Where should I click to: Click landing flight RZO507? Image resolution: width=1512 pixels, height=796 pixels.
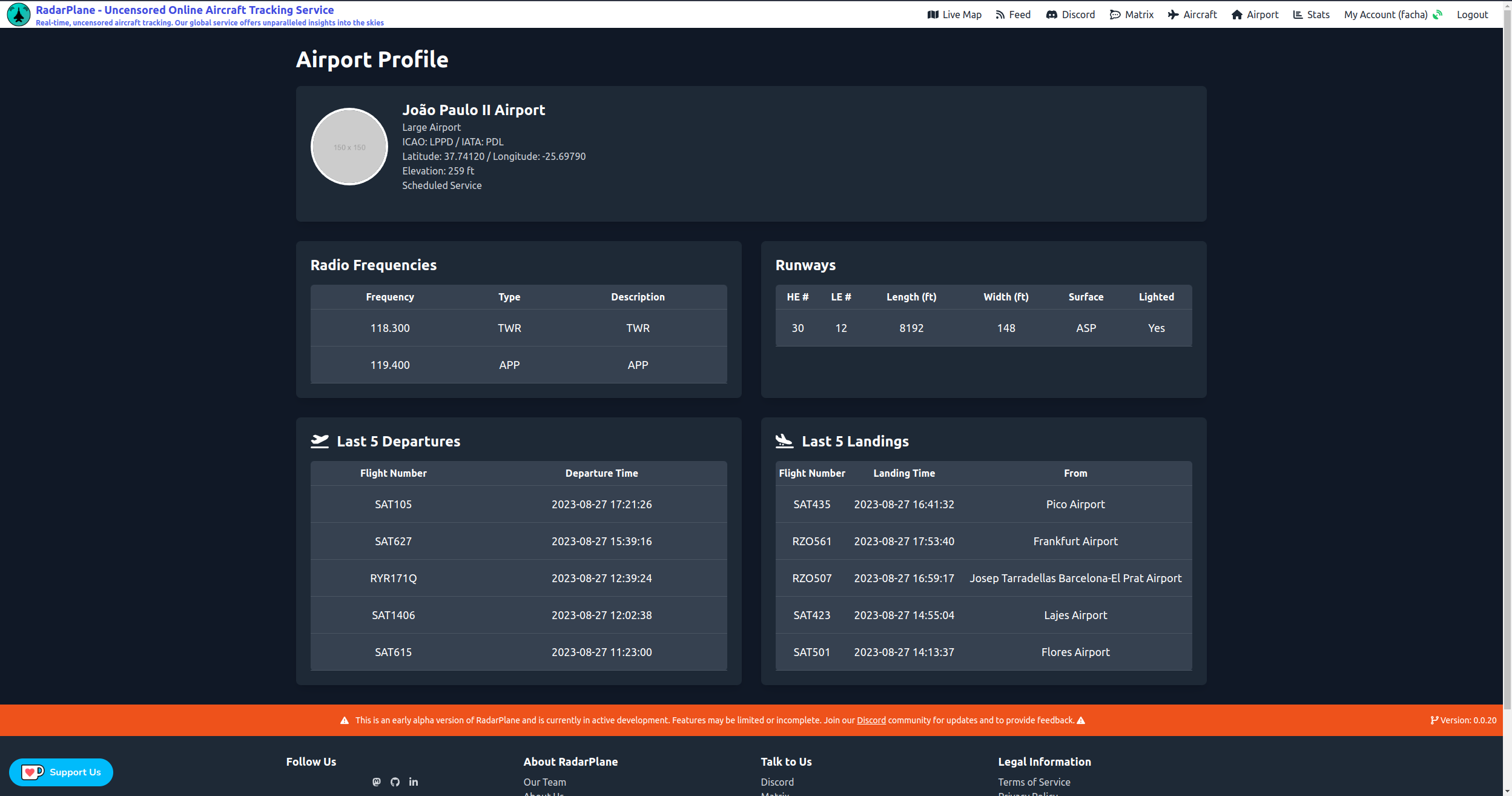coord(812,578)
